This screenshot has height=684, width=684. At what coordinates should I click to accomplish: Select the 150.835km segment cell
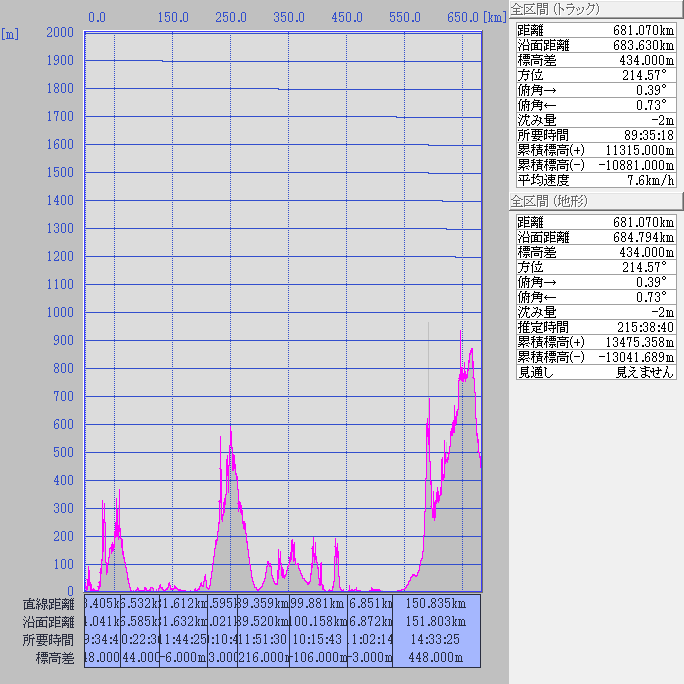pyautogui.click(x=436, y=604)
